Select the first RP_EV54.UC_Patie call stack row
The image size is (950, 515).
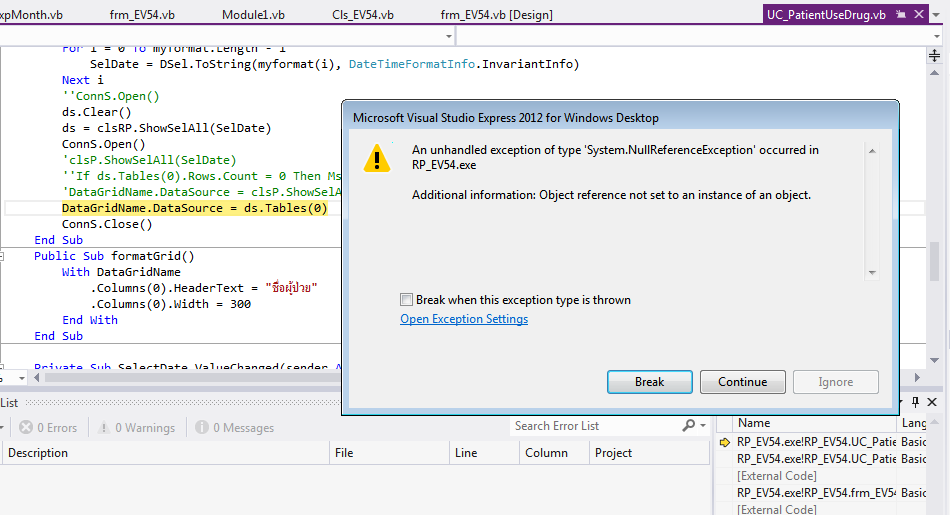pos(816,442)
